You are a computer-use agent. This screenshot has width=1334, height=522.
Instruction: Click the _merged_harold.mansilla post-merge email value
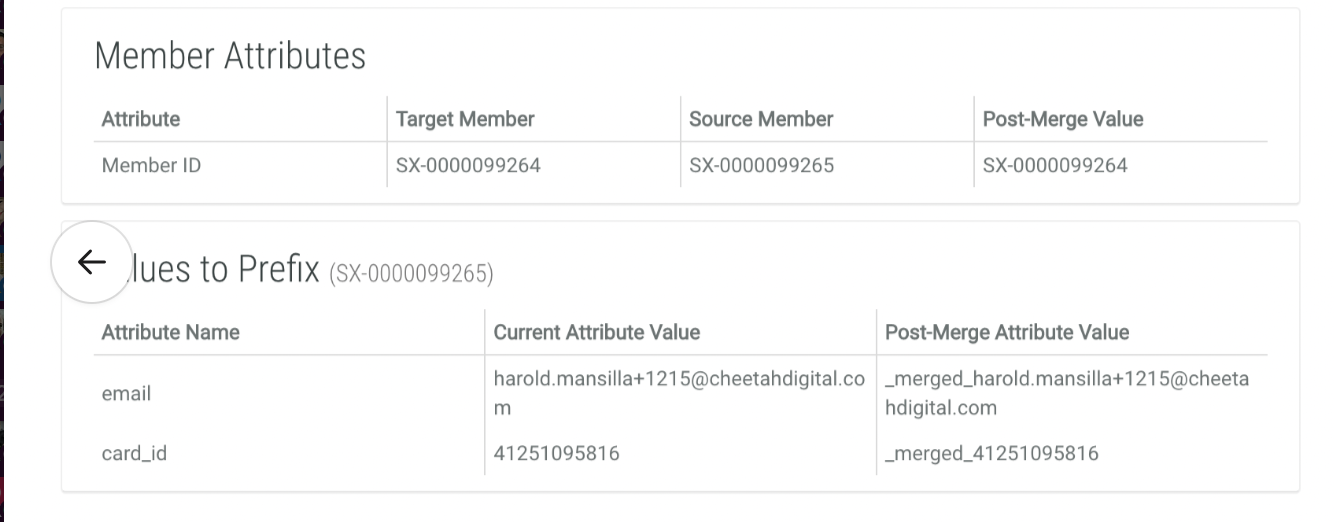coord(1066,381)
